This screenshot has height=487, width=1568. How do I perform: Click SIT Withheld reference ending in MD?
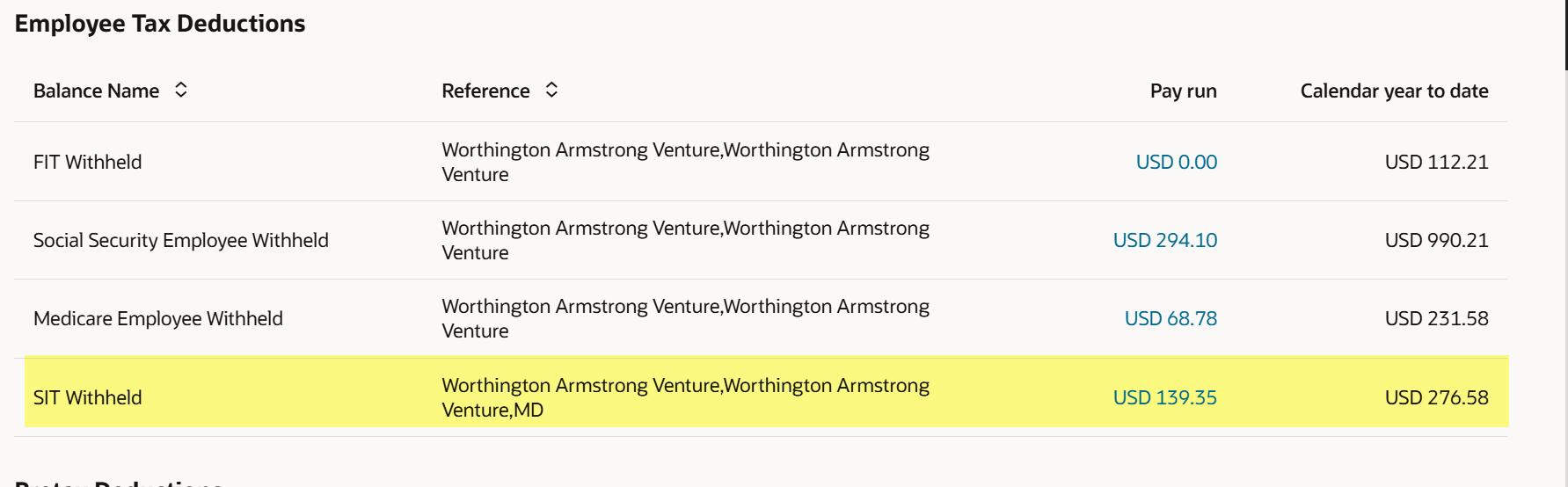(x=686, y=397)
